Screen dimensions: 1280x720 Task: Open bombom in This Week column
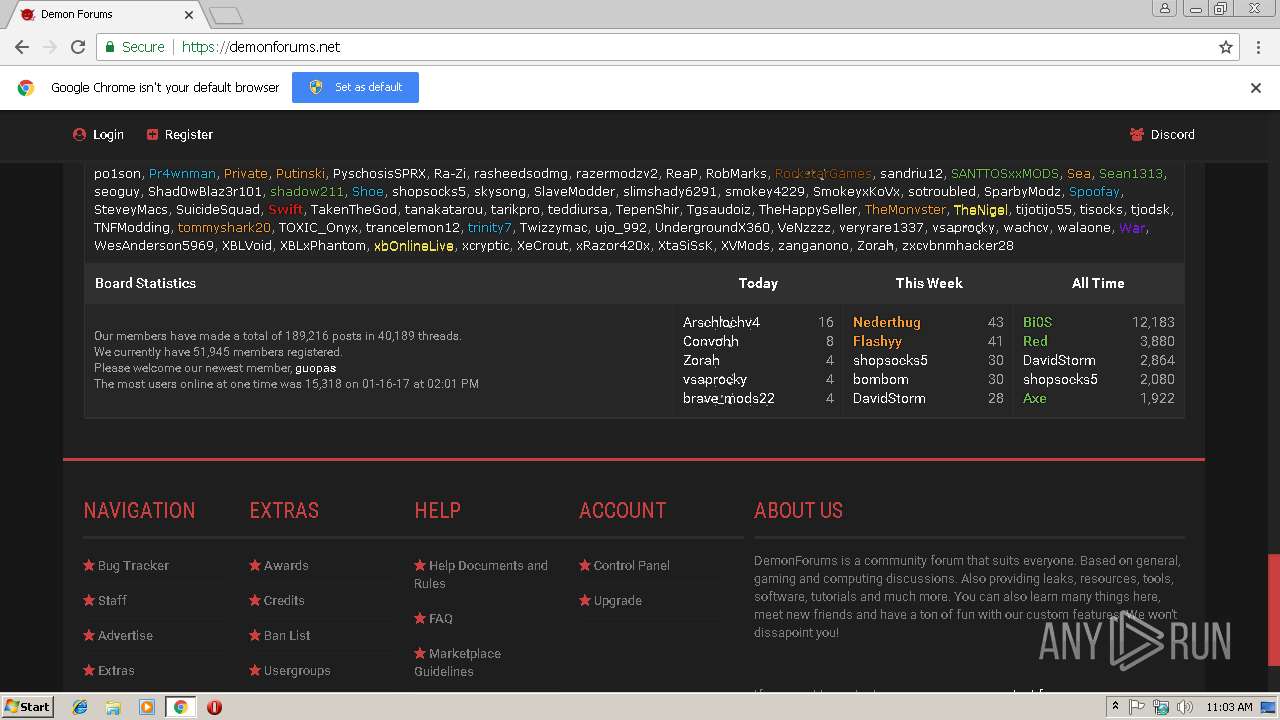point(880,379)
